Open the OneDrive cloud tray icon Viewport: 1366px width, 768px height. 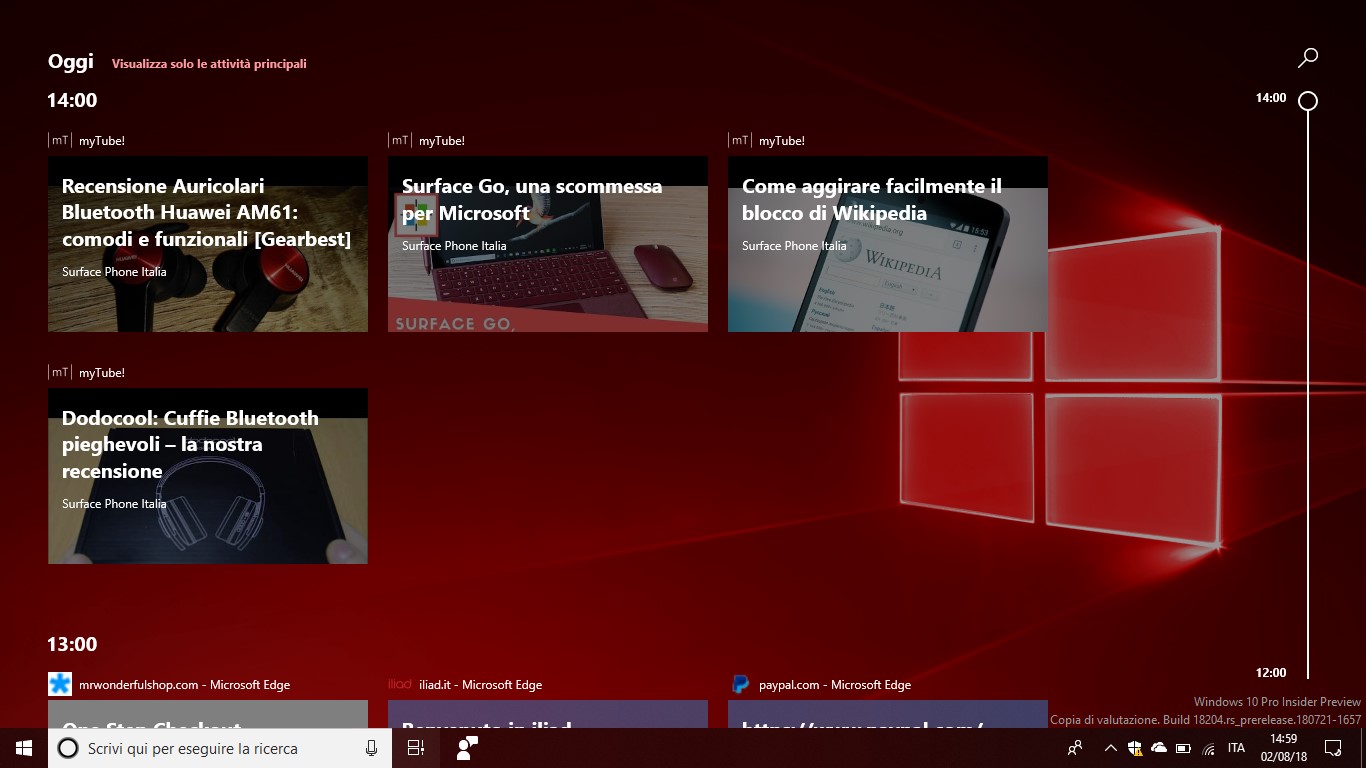pos(1159,748)
